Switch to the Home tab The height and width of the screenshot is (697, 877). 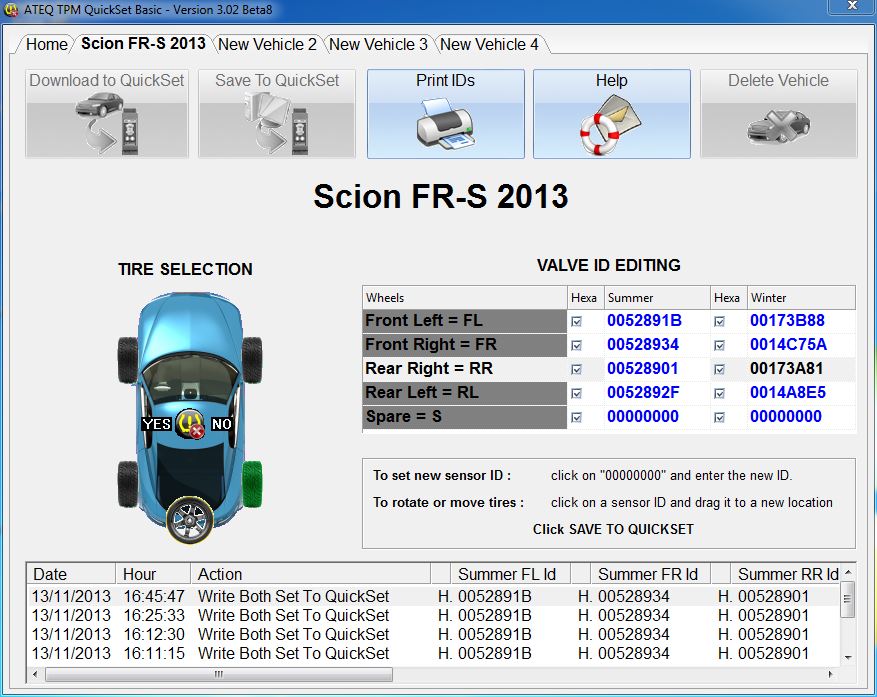(46, 44)
